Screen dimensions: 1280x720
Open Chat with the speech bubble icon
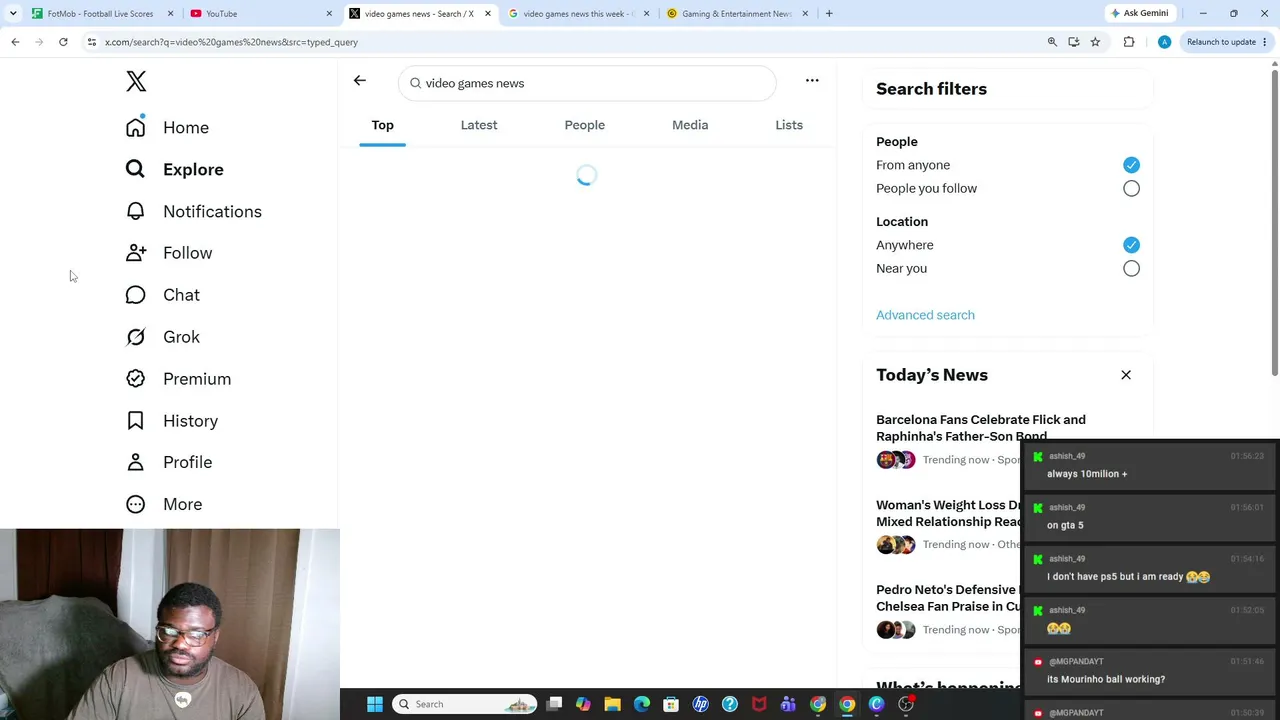135,295
